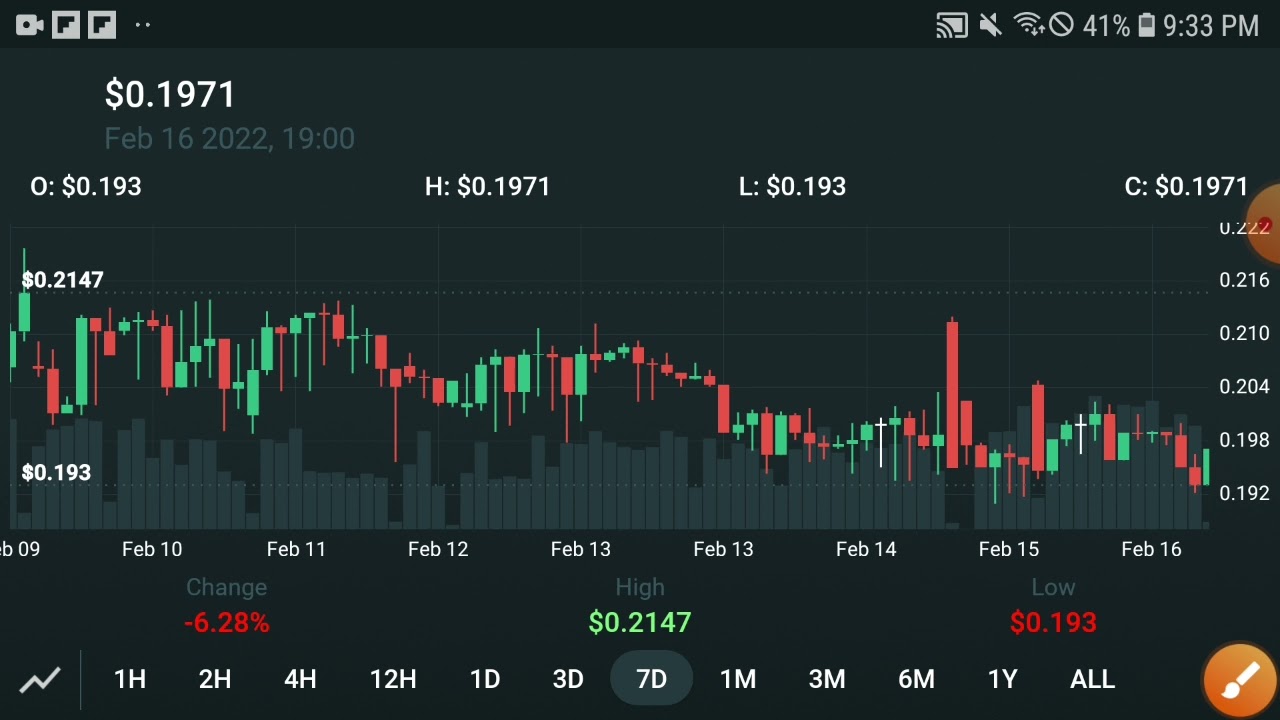The height and width of the screenshot is (720, 1280).
Task: Tap the 0.216 price axis label
Action: tap(1244, 280)
